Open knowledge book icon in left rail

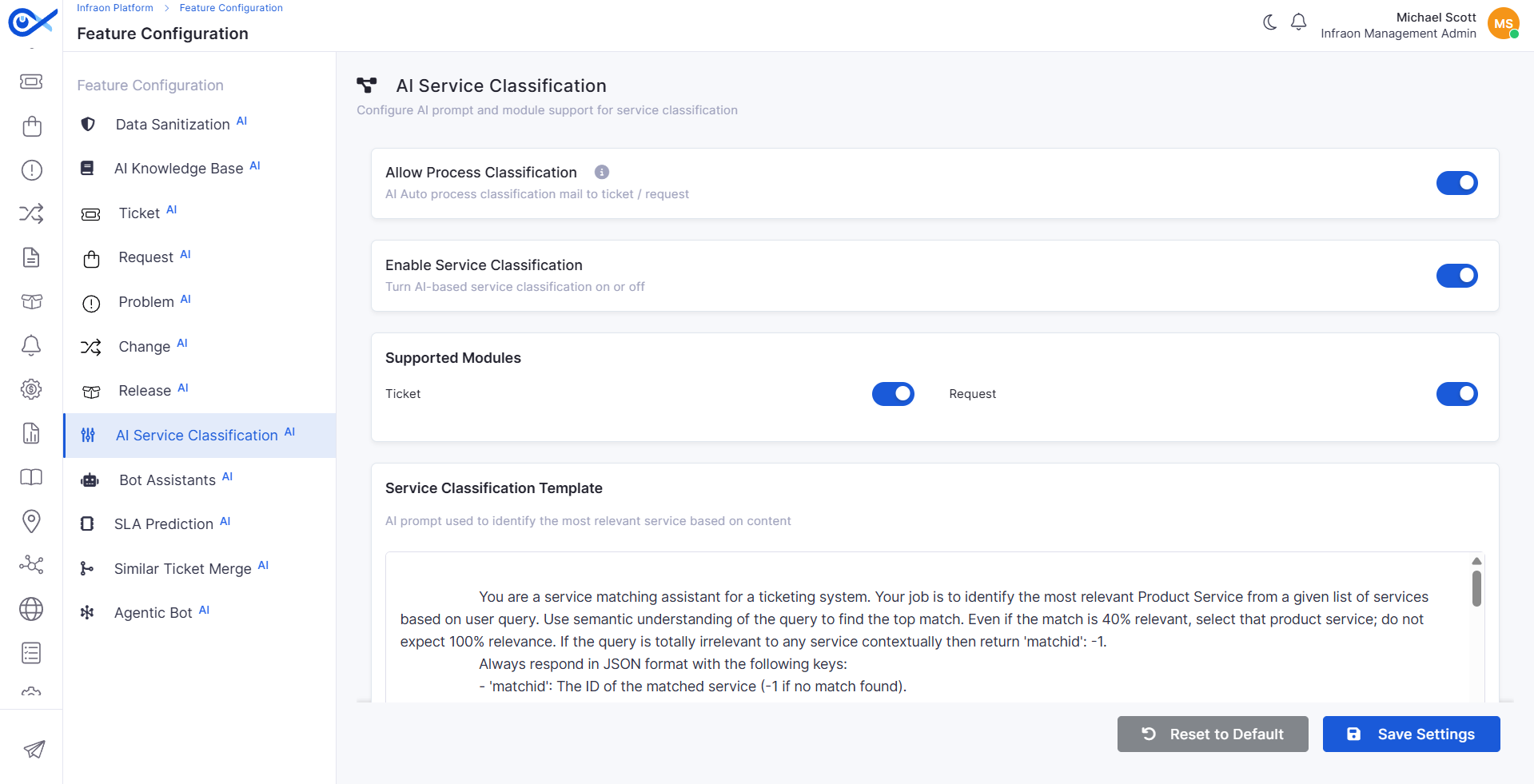tap(31, 477)
